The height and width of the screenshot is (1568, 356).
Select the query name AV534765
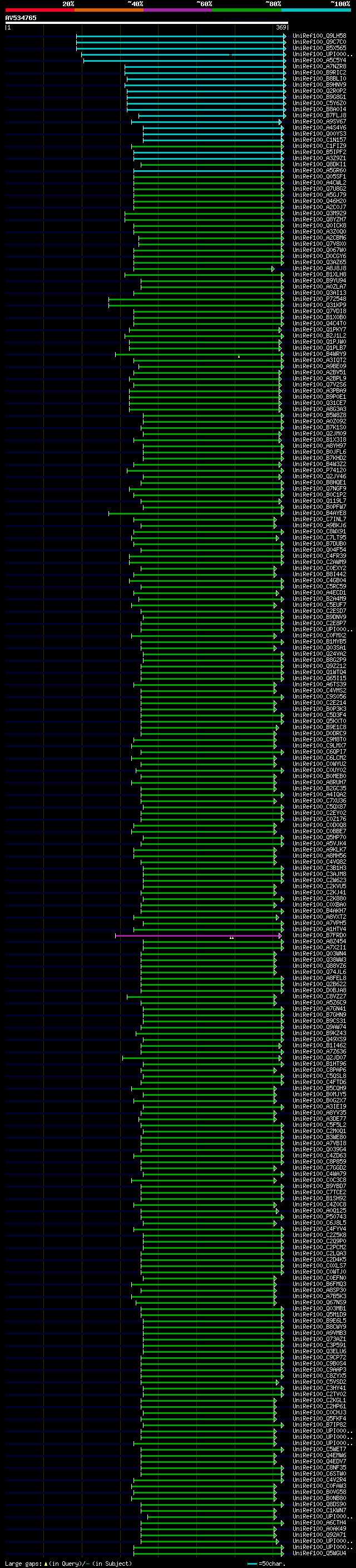pos(21,18)
